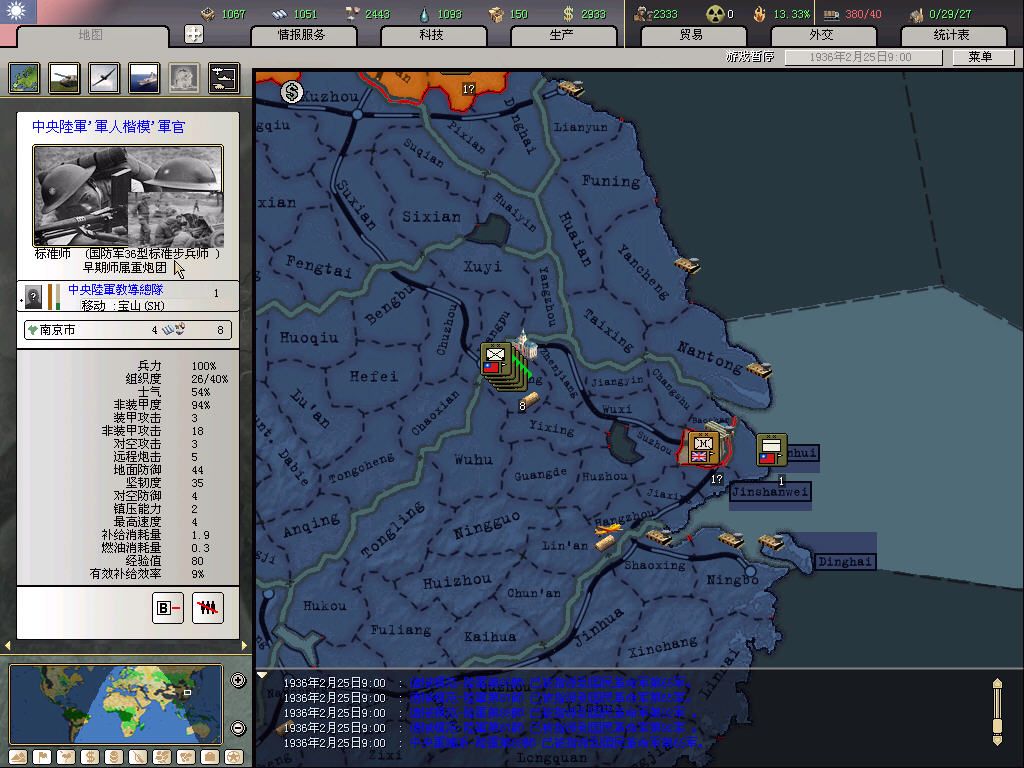Open the combined forces overview icon
This screenshot has height=768, width=1024.
(x=224, y=78)
